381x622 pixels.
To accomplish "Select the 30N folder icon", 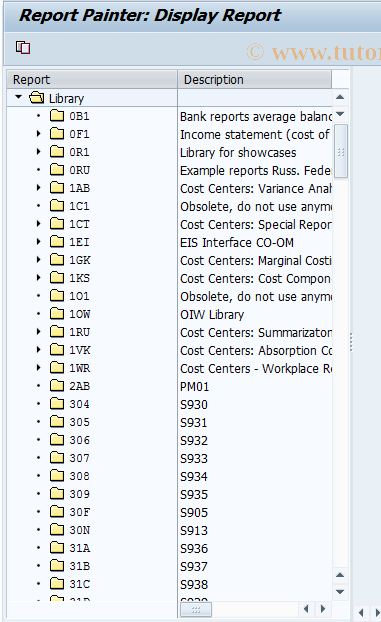I will [57, 530].
